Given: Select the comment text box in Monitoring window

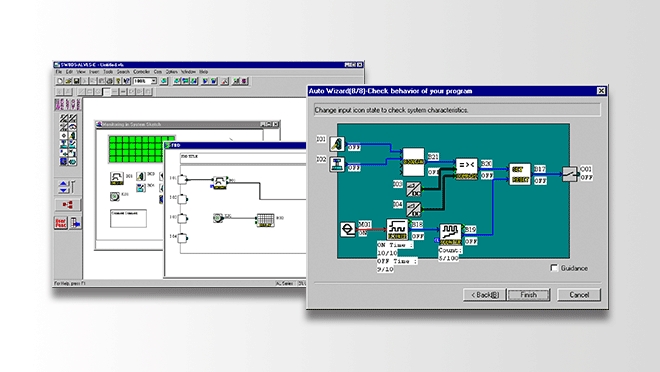Looking at the screenshot, I should click(x=128, y=218).
